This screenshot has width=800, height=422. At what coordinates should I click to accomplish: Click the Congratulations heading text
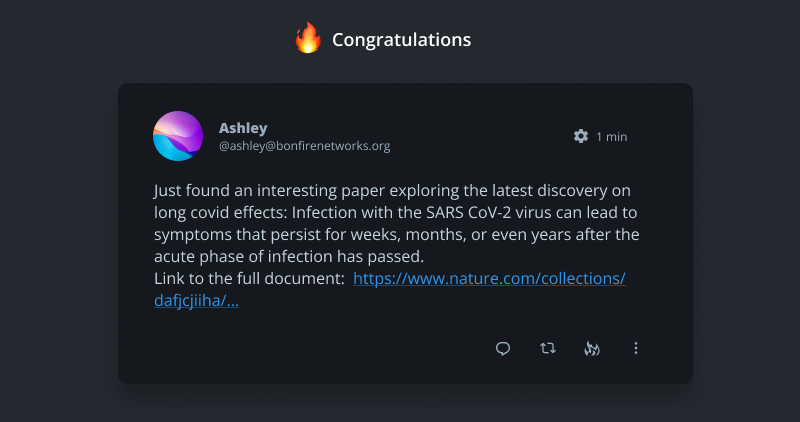(x=401, y=40)
